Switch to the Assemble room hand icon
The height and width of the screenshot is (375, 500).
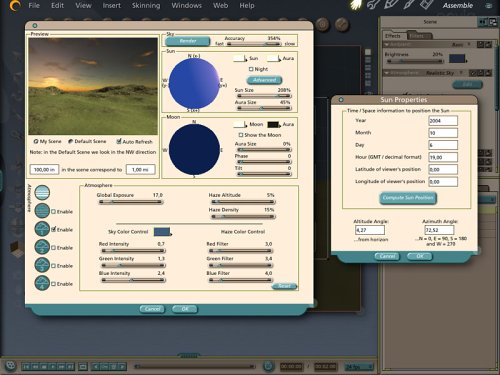(356, 5)
